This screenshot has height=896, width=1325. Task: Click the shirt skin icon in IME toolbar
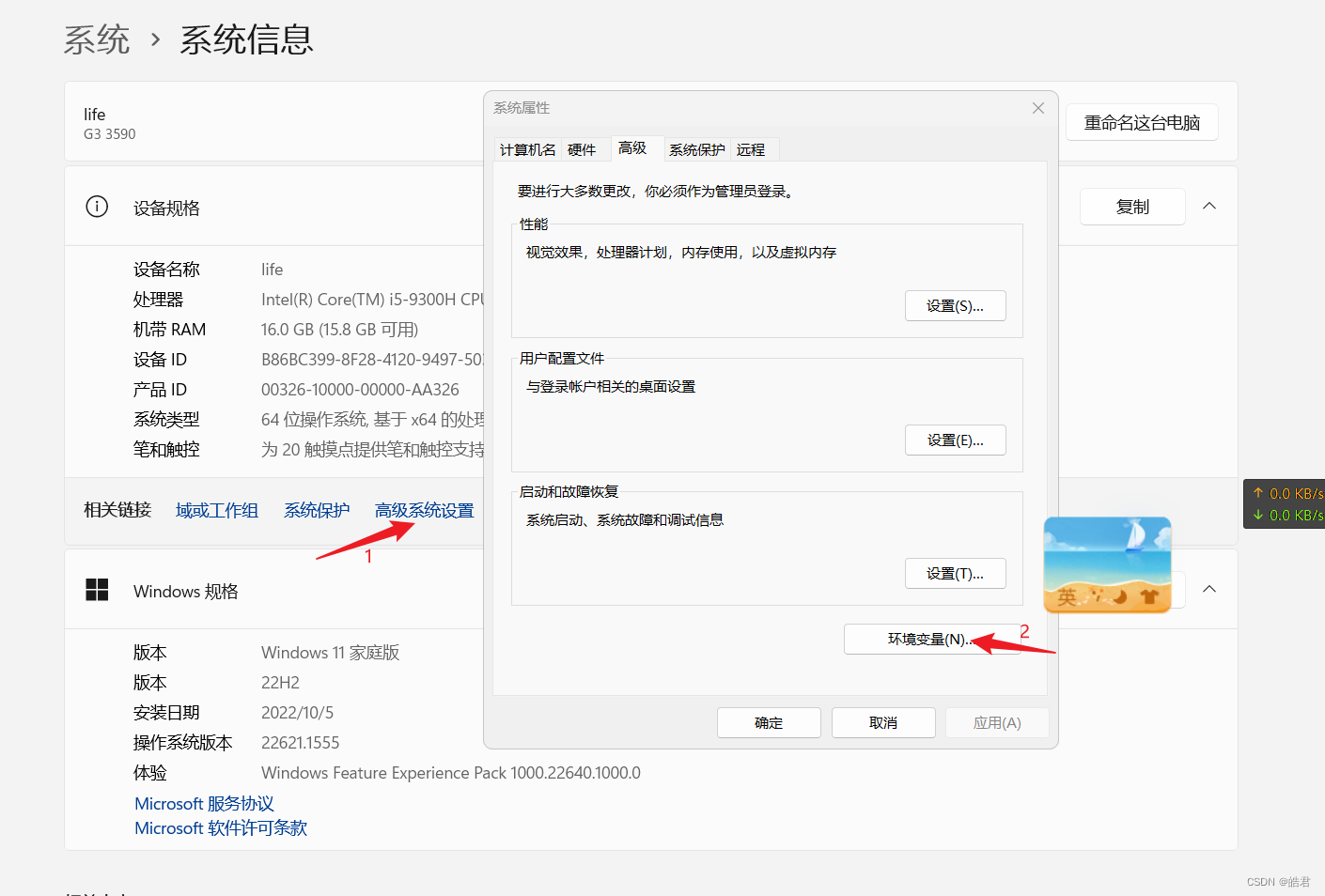click(1148, 596)
